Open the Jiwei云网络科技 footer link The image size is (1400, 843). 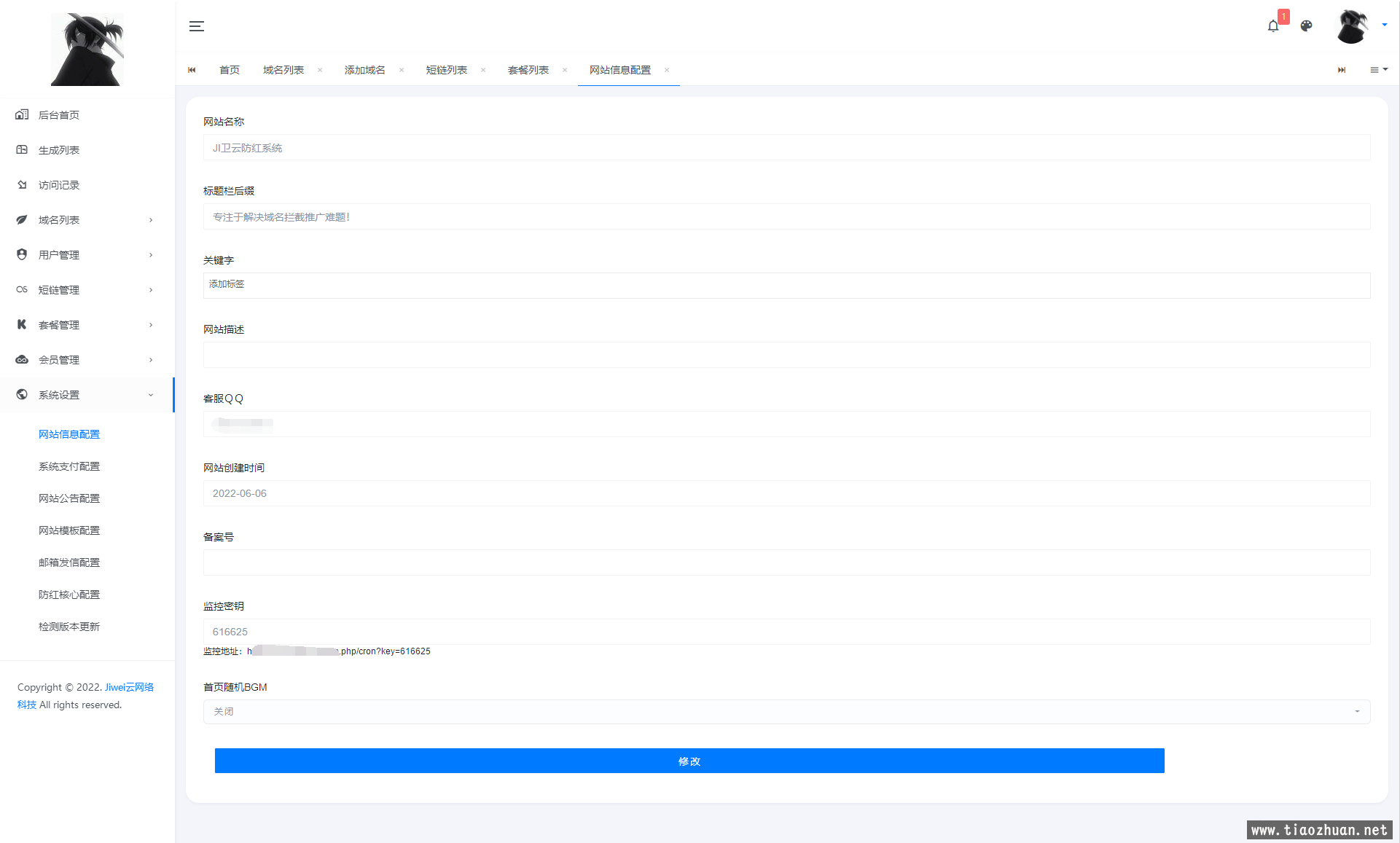pyautogui.click(x=128, y=687)
